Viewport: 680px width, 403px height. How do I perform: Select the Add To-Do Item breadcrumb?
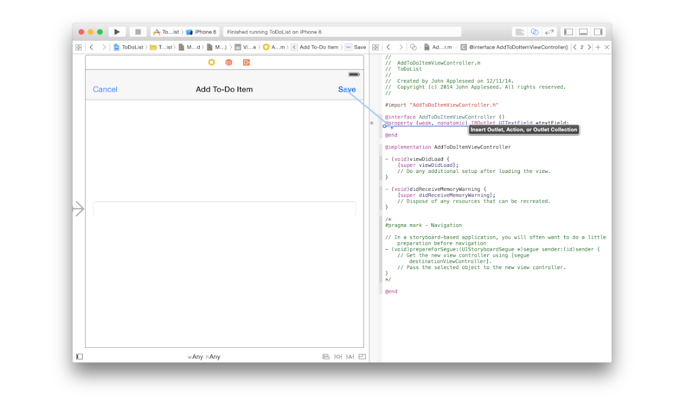(x=315, y=47)
